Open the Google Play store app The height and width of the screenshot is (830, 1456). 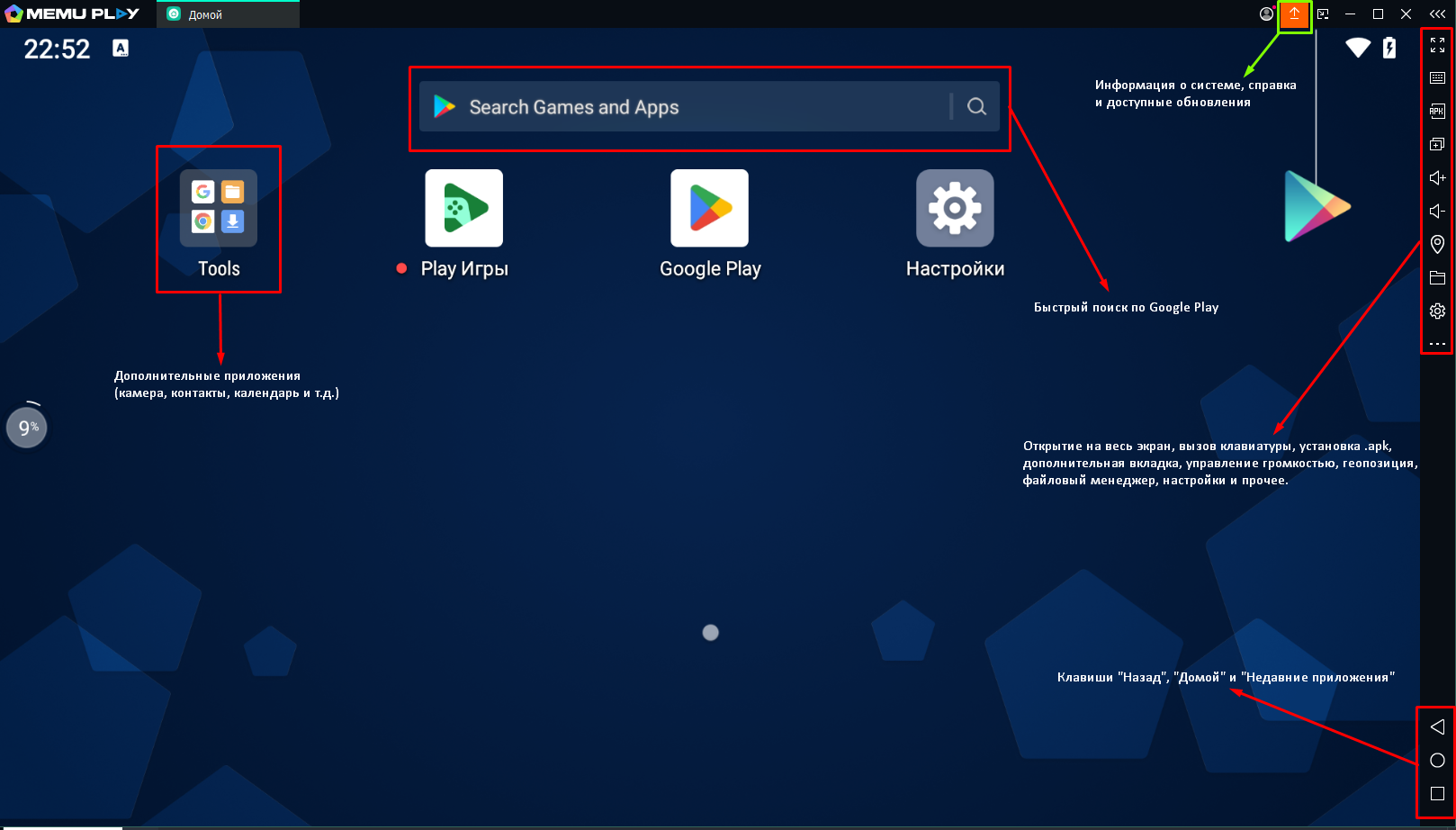[709, 209]
